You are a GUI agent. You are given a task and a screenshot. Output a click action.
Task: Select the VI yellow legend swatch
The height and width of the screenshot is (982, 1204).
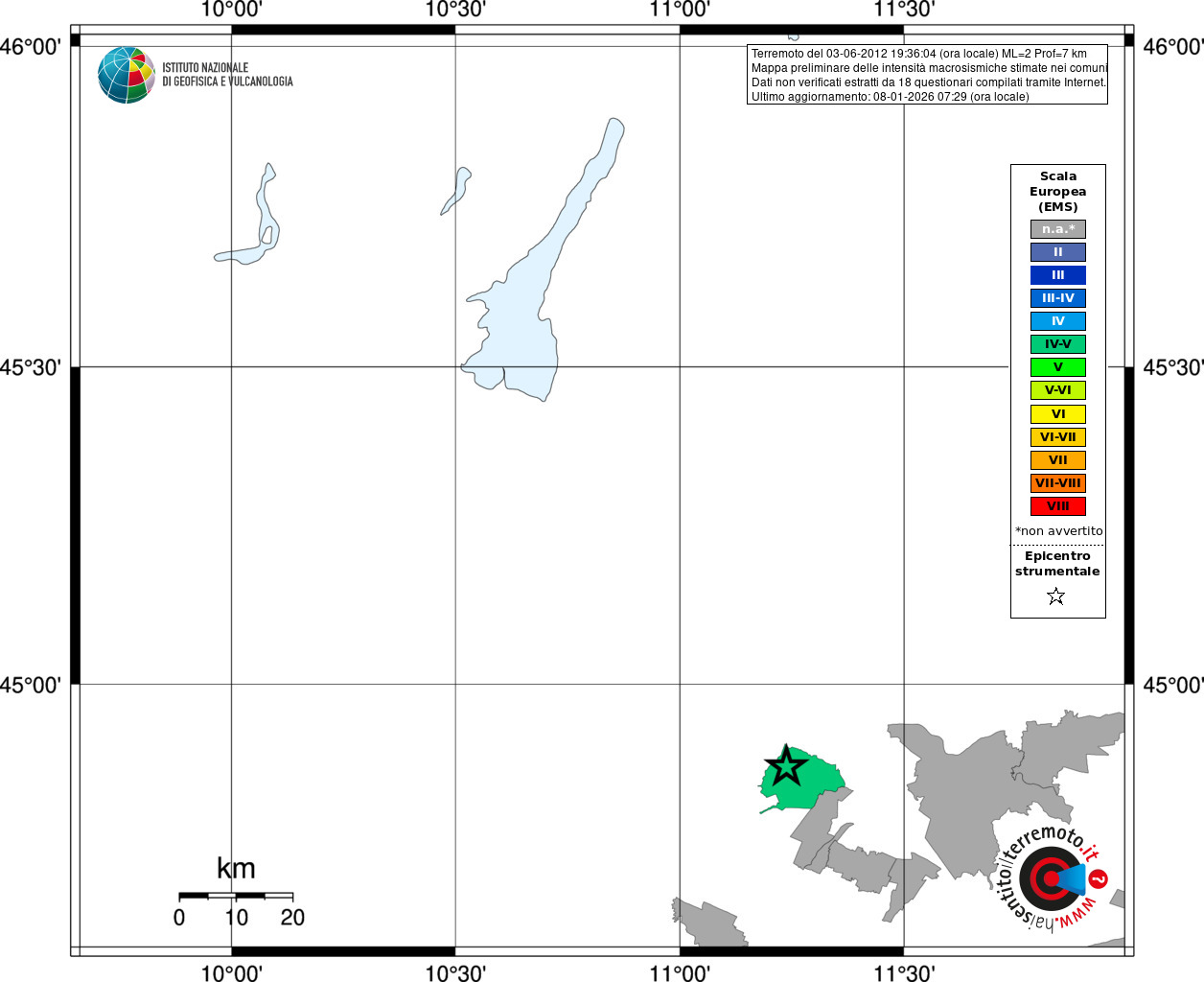[x=1058, y=414]
